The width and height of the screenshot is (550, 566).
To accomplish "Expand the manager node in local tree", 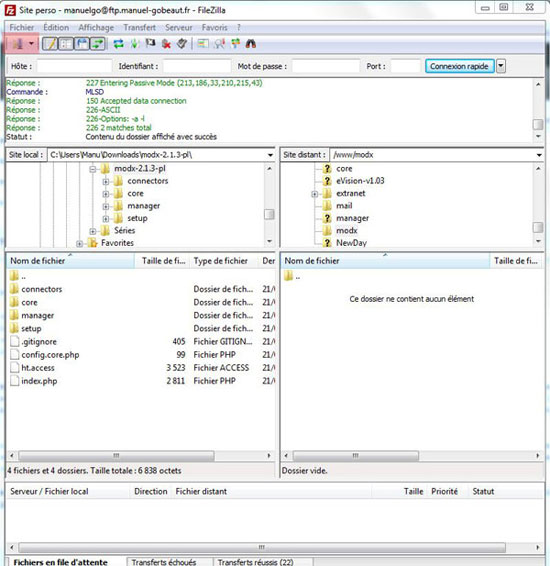I will (106, 206).
